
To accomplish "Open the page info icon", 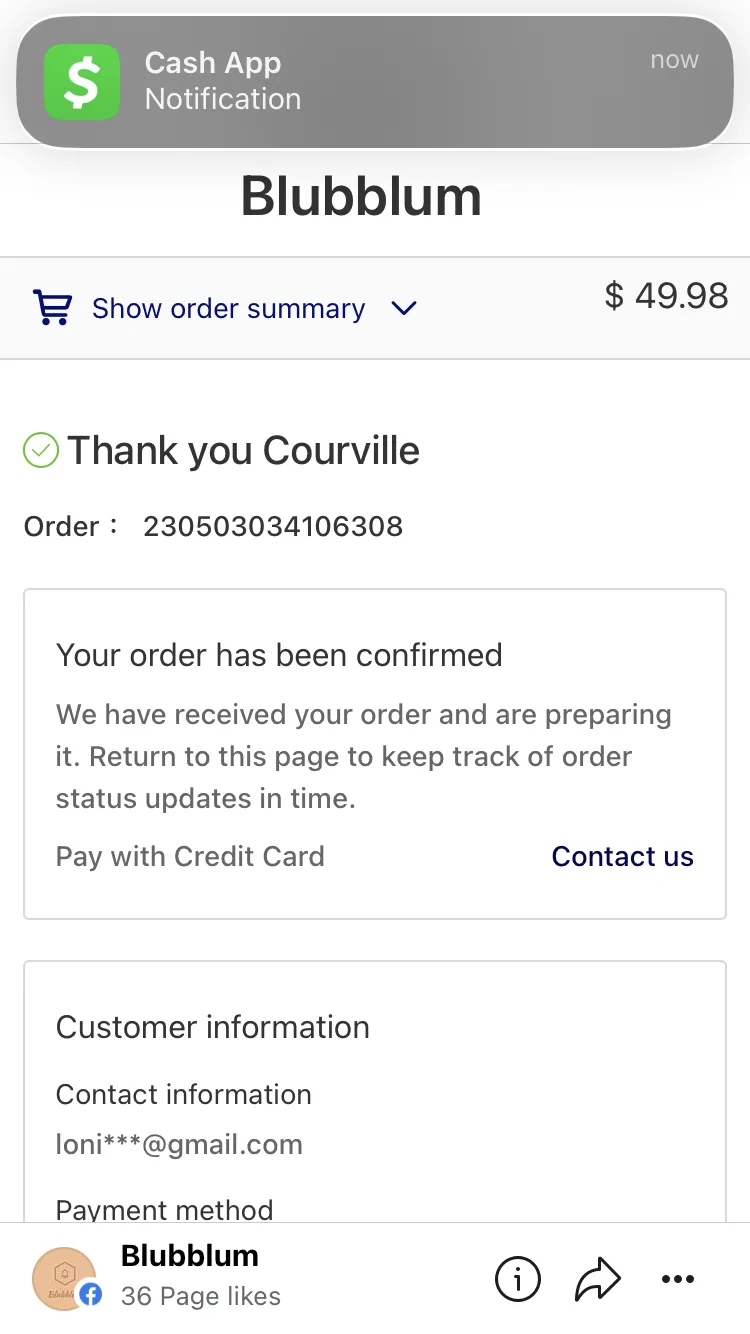I will click(x=518, y=1279).
